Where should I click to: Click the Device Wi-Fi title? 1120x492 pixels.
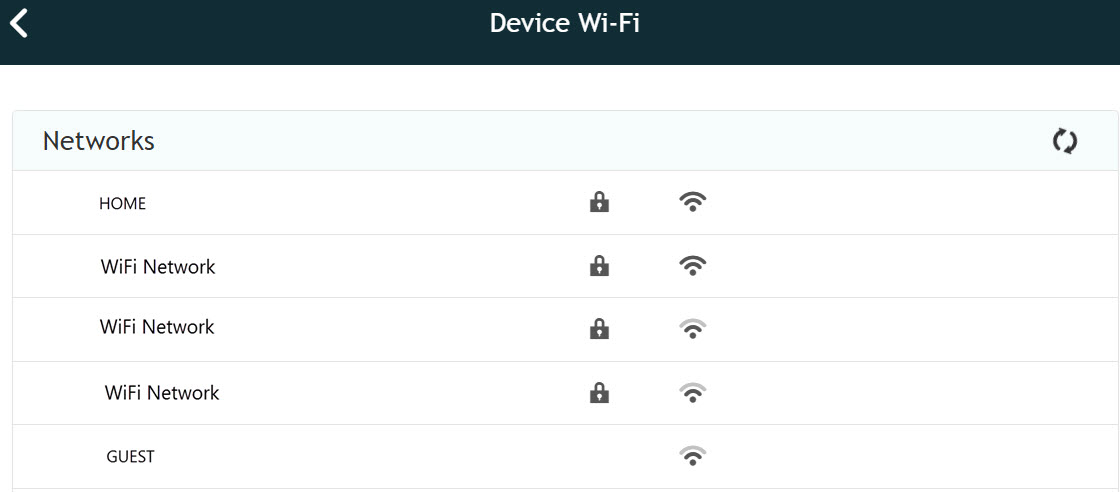(564, 23)
